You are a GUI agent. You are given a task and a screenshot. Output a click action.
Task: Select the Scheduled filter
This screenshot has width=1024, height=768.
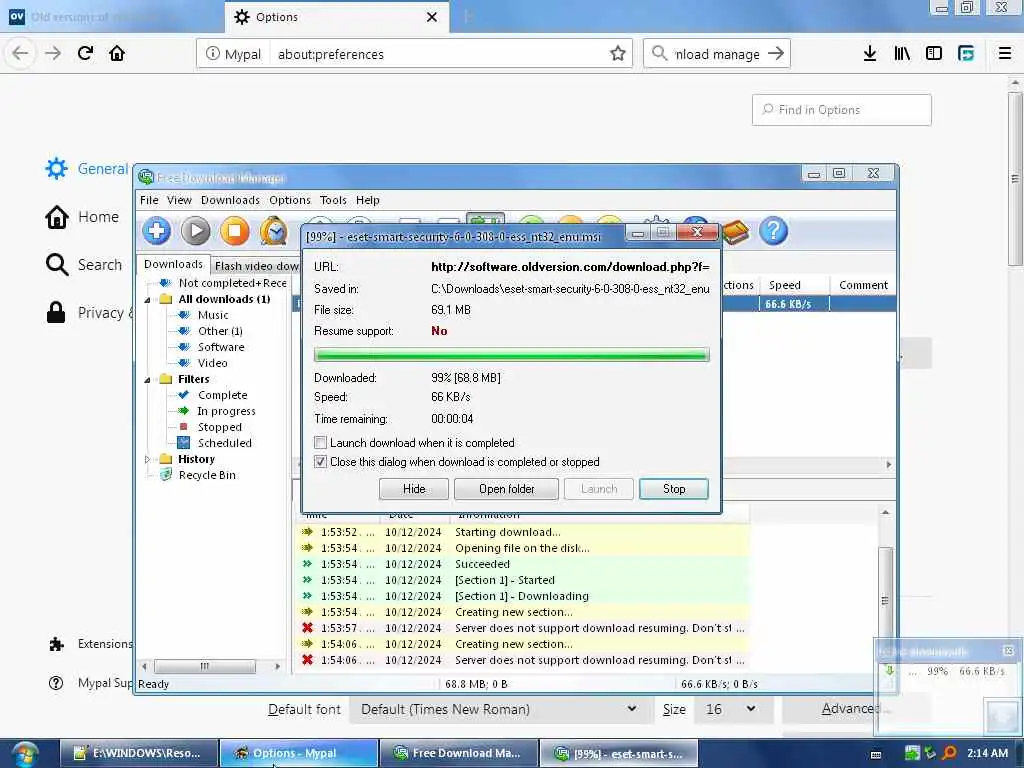[225, 443]
